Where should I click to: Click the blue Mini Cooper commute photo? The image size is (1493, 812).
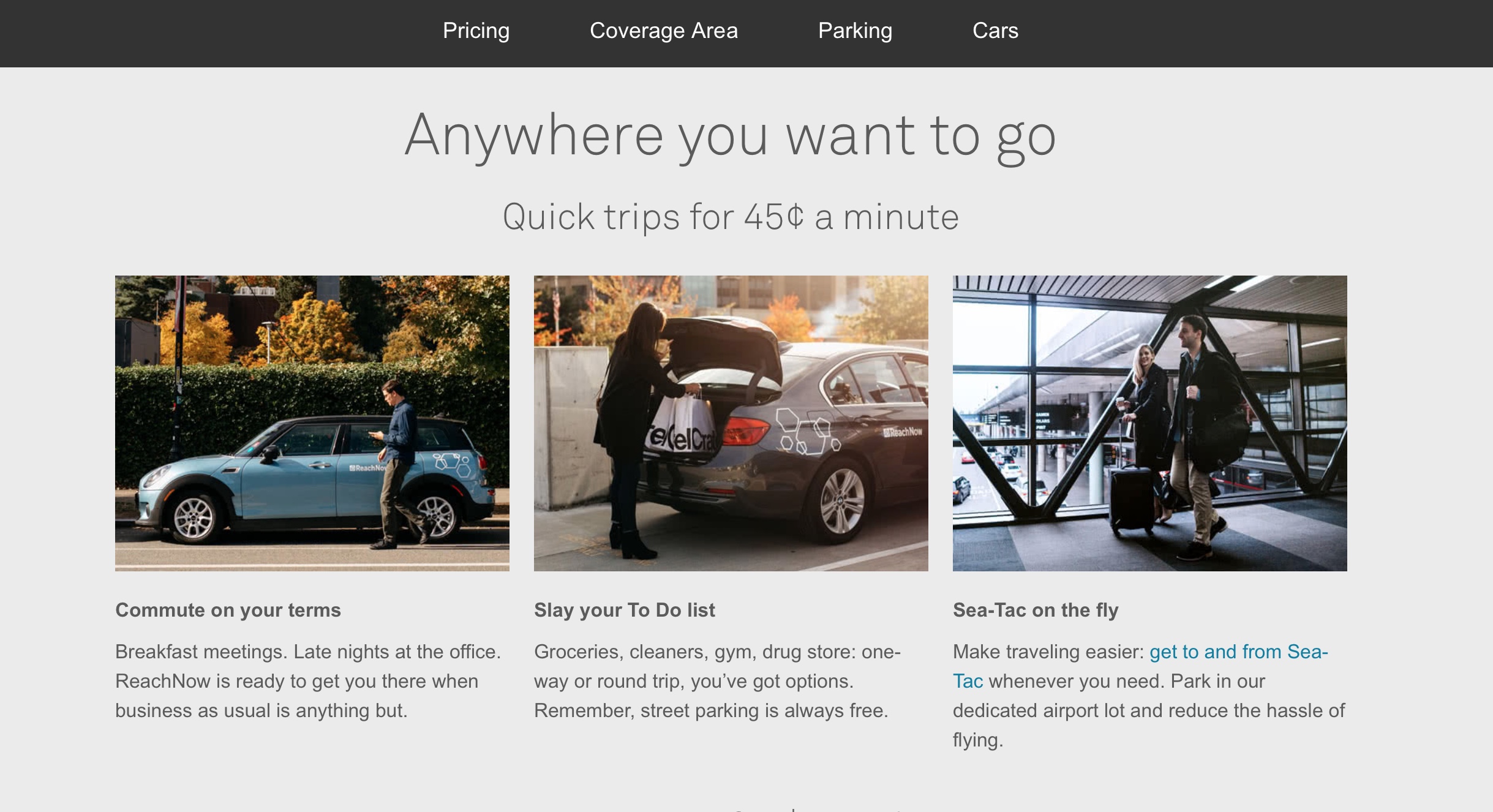pyautogui.click(x=312, y=423)
